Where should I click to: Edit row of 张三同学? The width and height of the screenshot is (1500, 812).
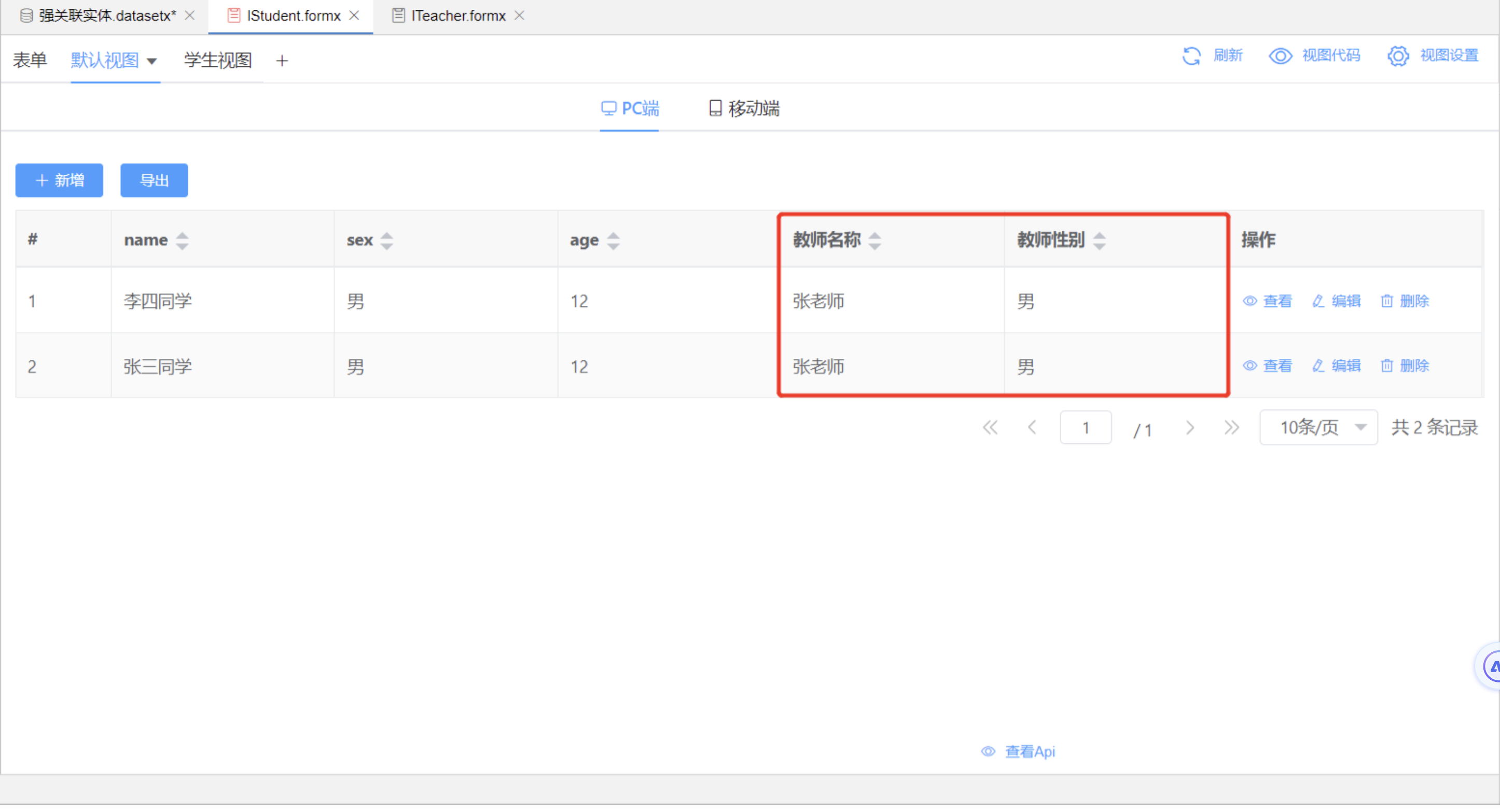pos(1337,366)
